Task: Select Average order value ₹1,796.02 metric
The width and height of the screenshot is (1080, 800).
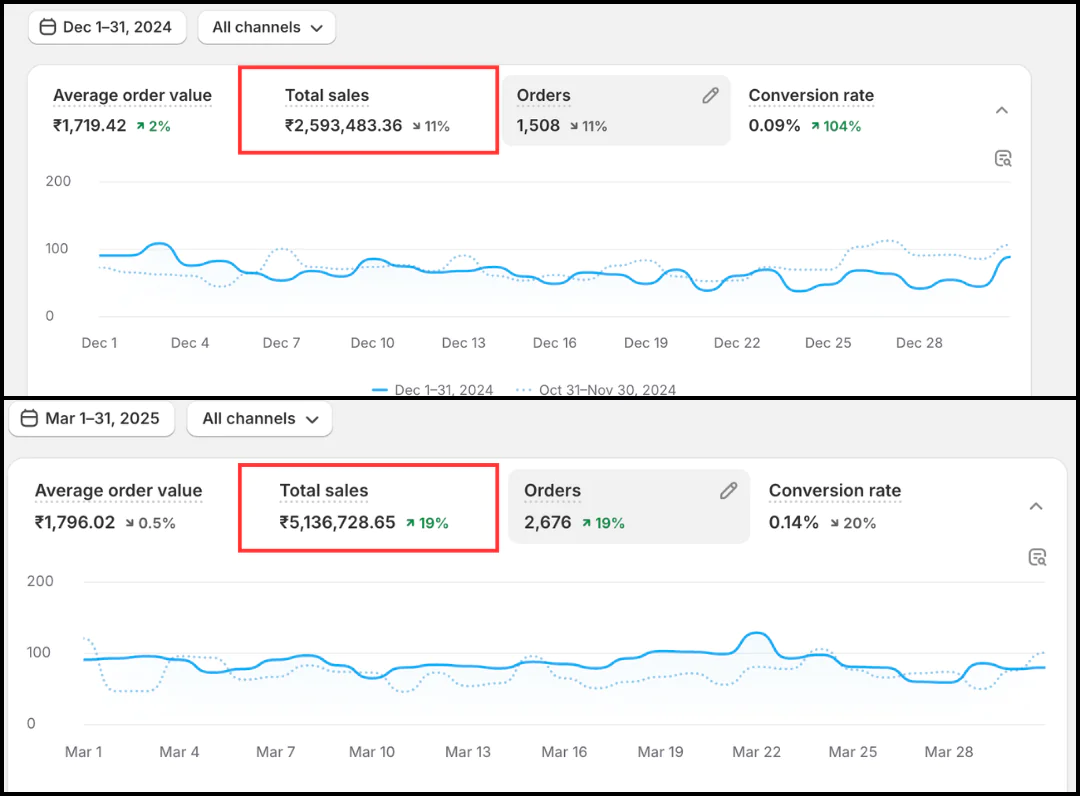Action: (x=118, y=506)
